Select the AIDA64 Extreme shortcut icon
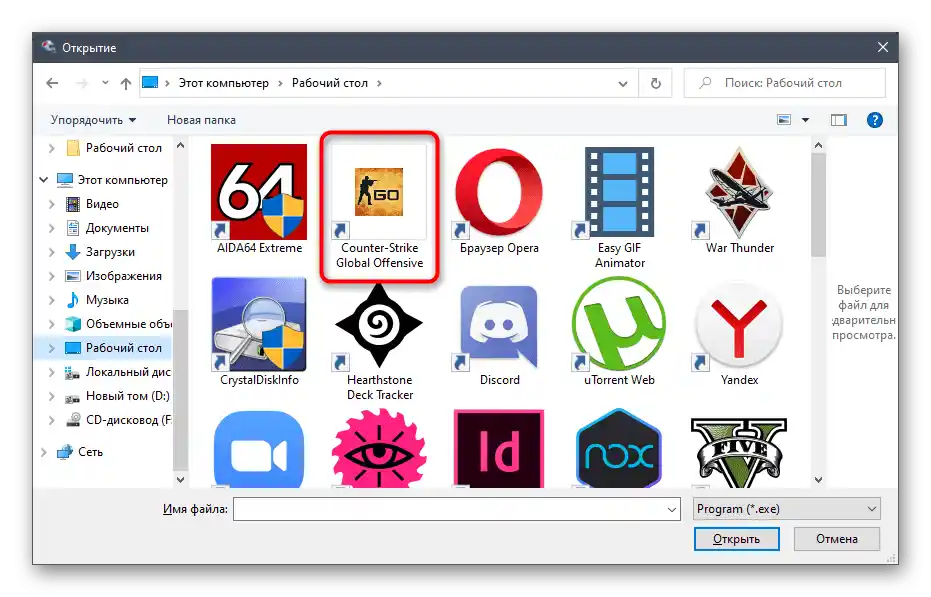Screen dimensions: 931x597 259,192
